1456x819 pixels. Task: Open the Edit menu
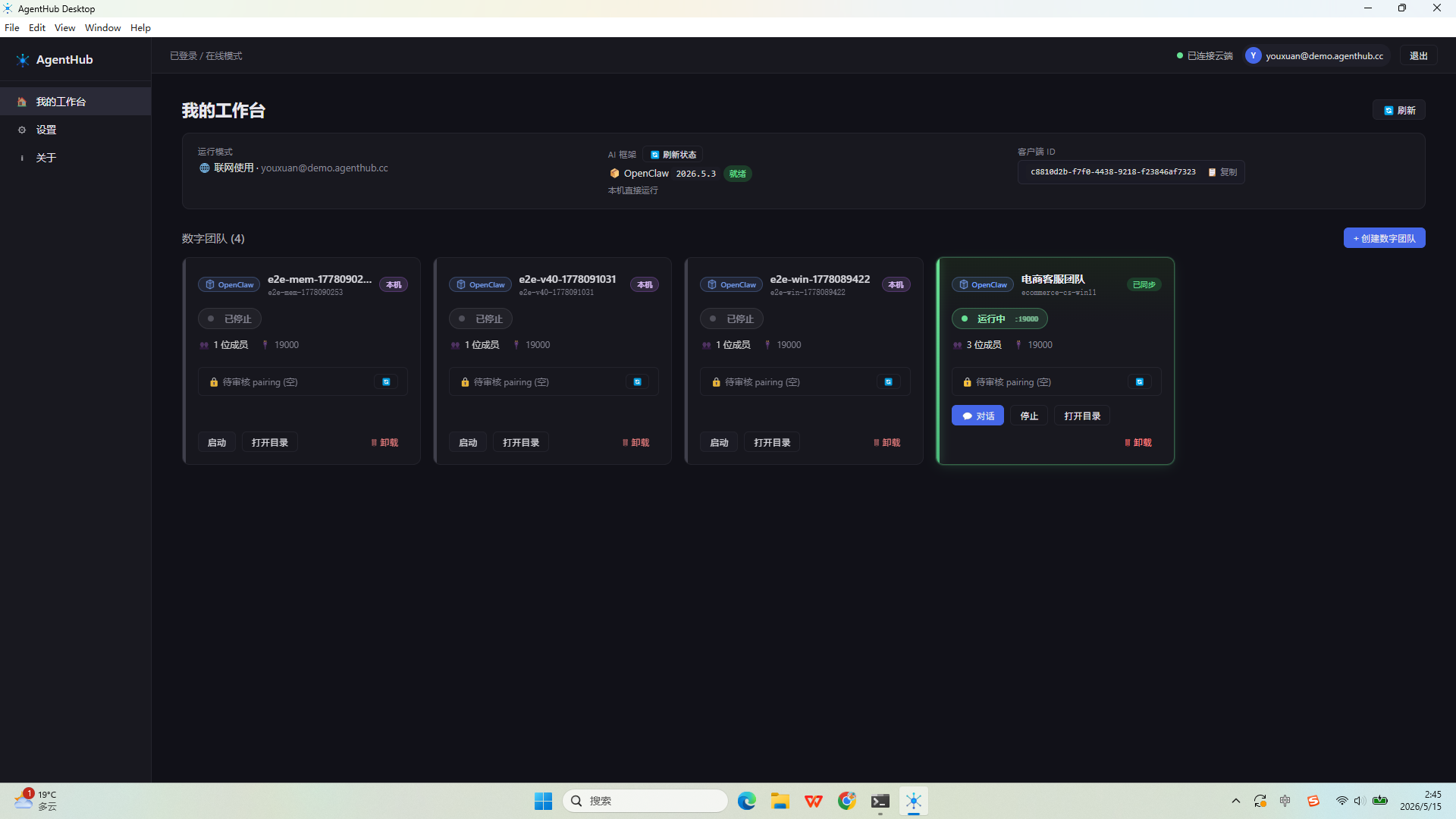[37, 28]
